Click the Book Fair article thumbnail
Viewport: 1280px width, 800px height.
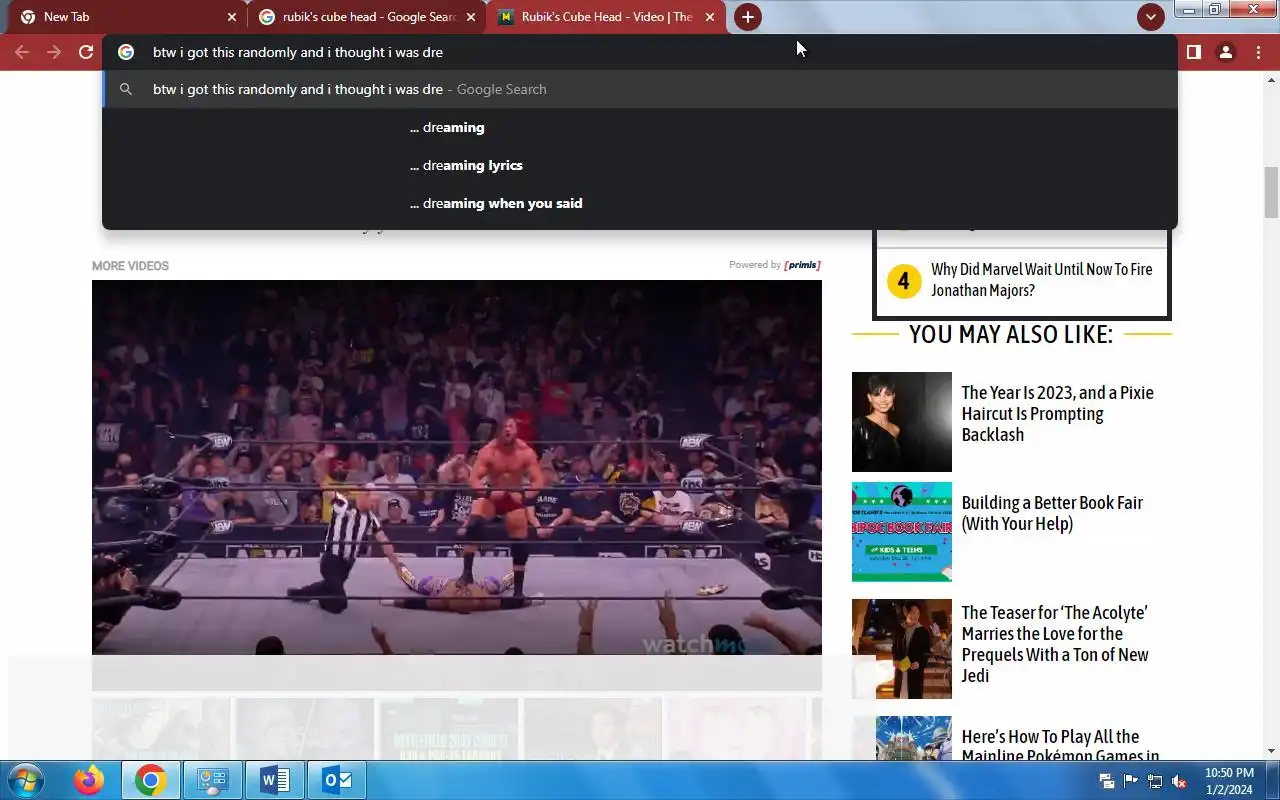click(902, 532)
